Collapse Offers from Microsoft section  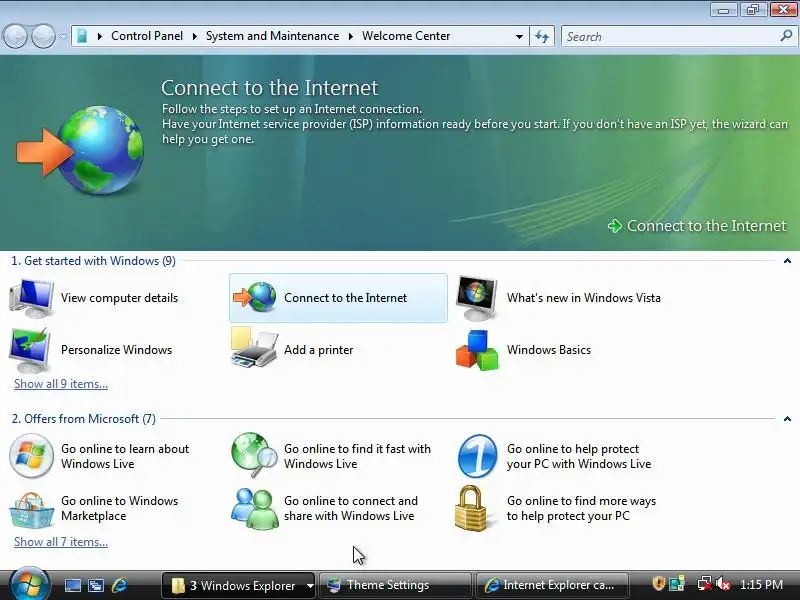tap(787, 419)
